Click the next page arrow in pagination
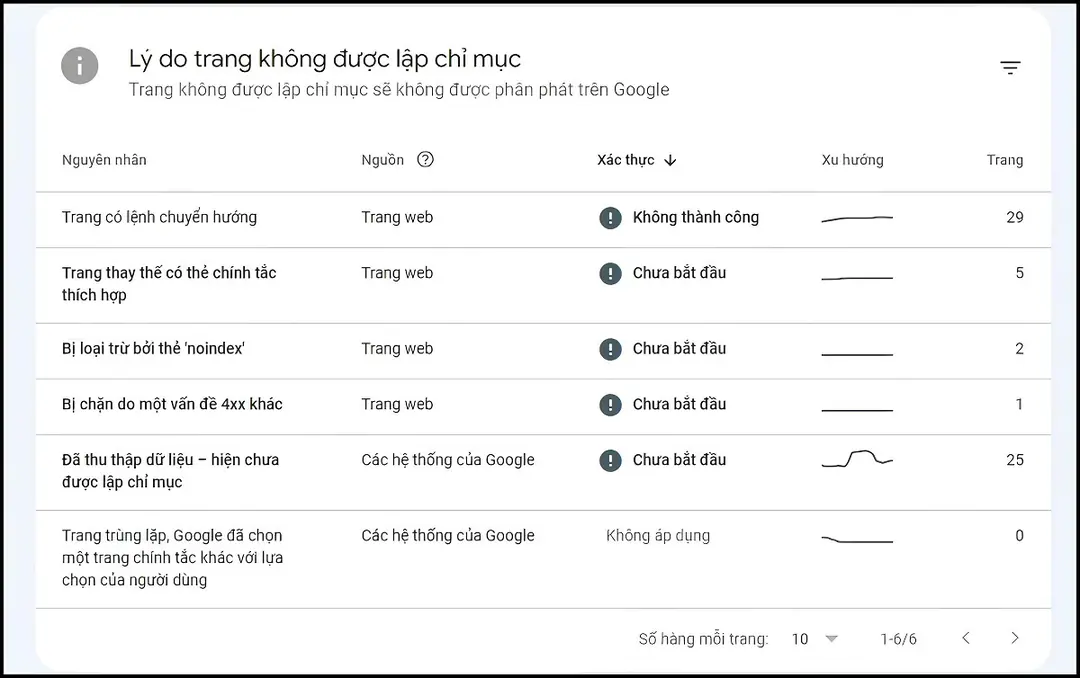 [1015, 637]
